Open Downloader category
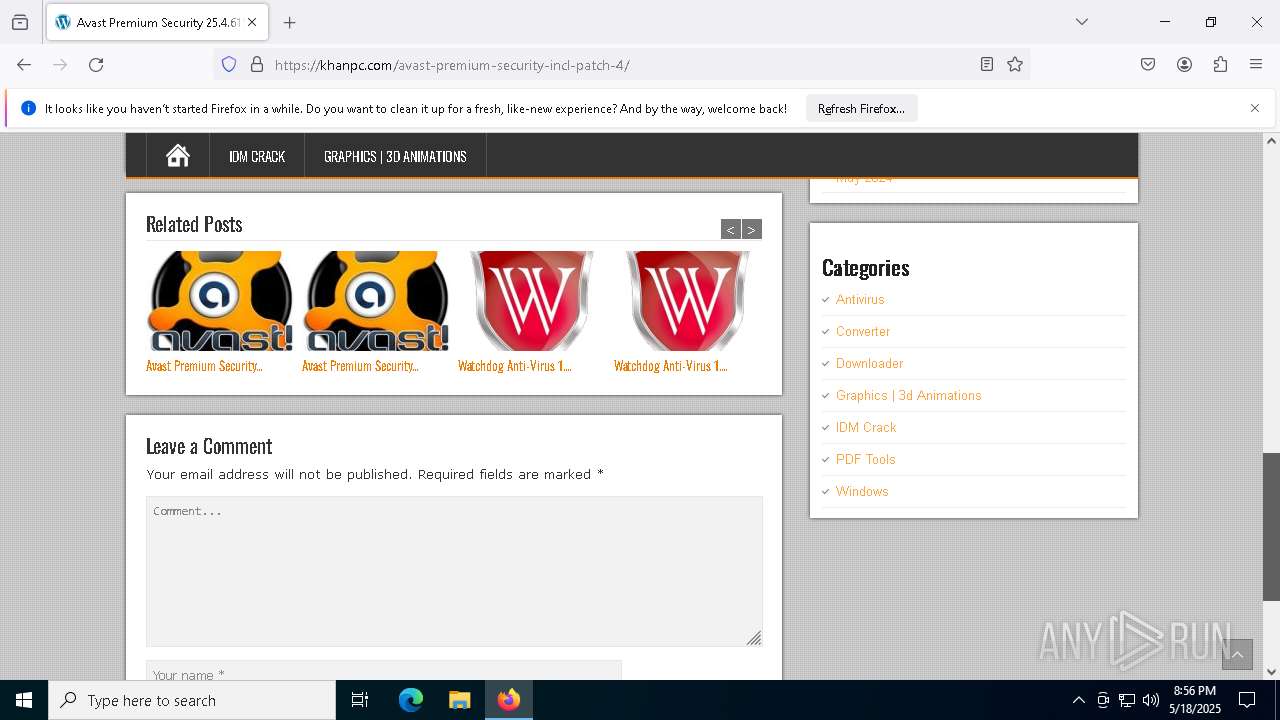The image size is (1280, 720). point(869,363)
